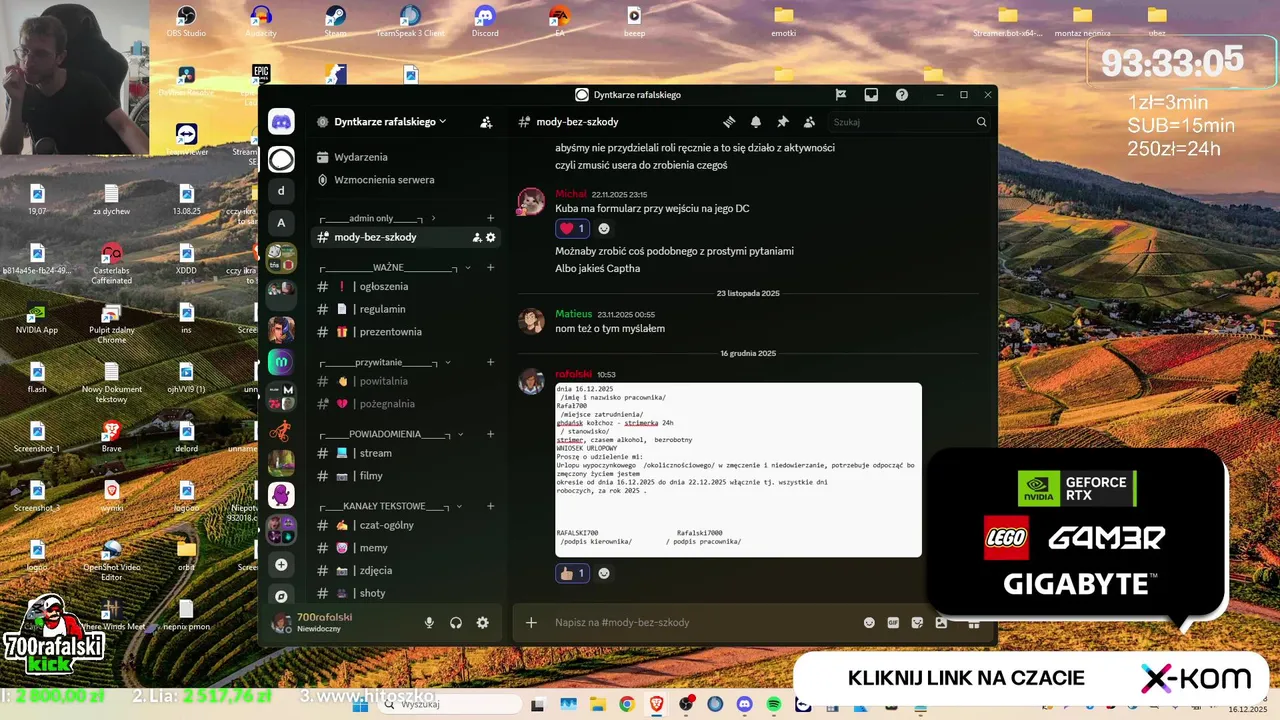Open server with letter d icon
1280x720 pixels.
pos(281,190)
